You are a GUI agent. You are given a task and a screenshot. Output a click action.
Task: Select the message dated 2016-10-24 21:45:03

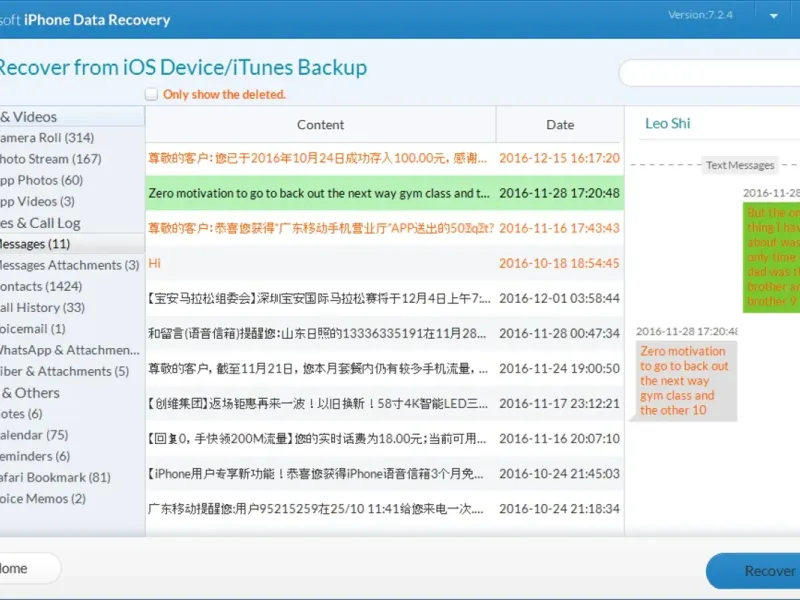coord(385,474)
